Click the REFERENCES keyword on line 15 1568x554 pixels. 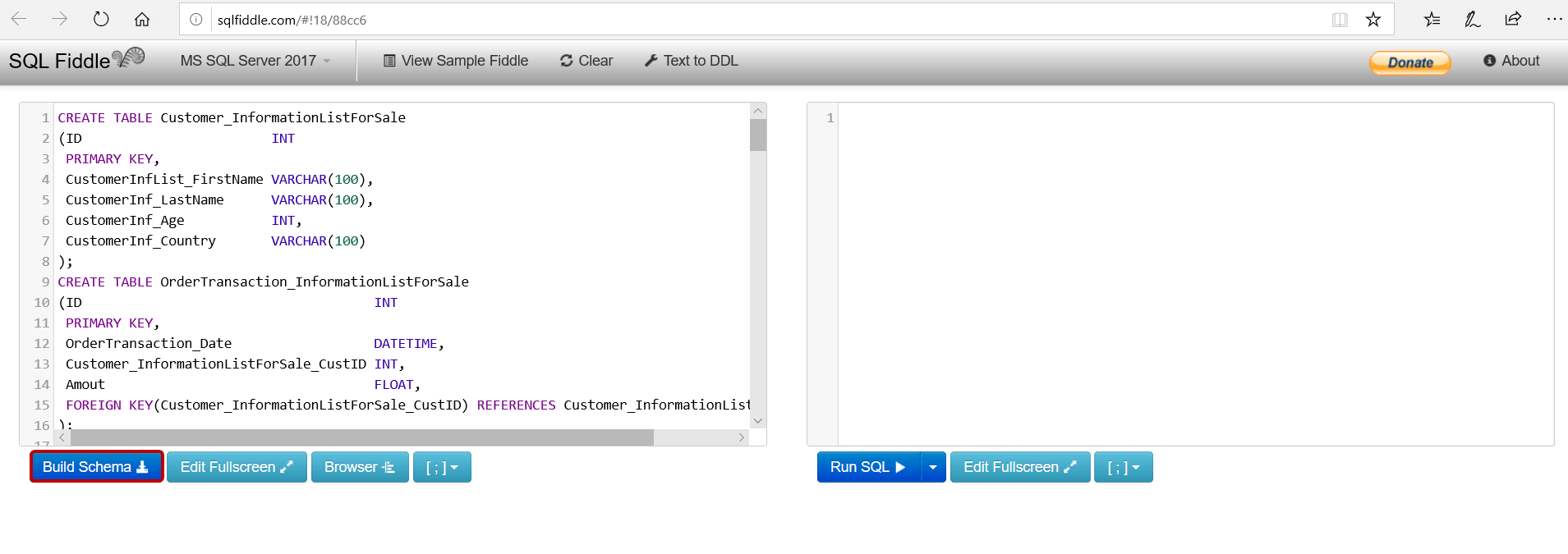(517, 405)
